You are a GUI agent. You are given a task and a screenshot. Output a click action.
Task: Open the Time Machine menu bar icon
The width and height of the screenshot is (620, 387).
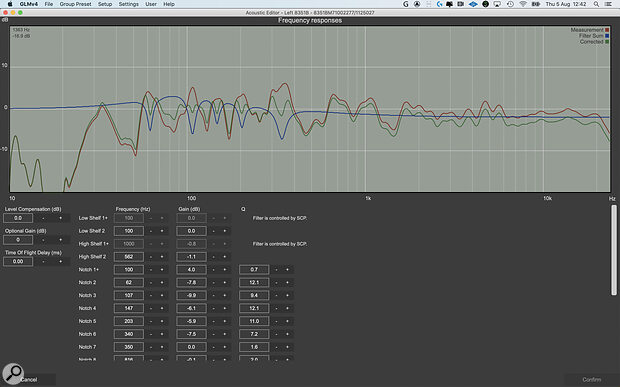pyautogui.click(x=510, y=4)
